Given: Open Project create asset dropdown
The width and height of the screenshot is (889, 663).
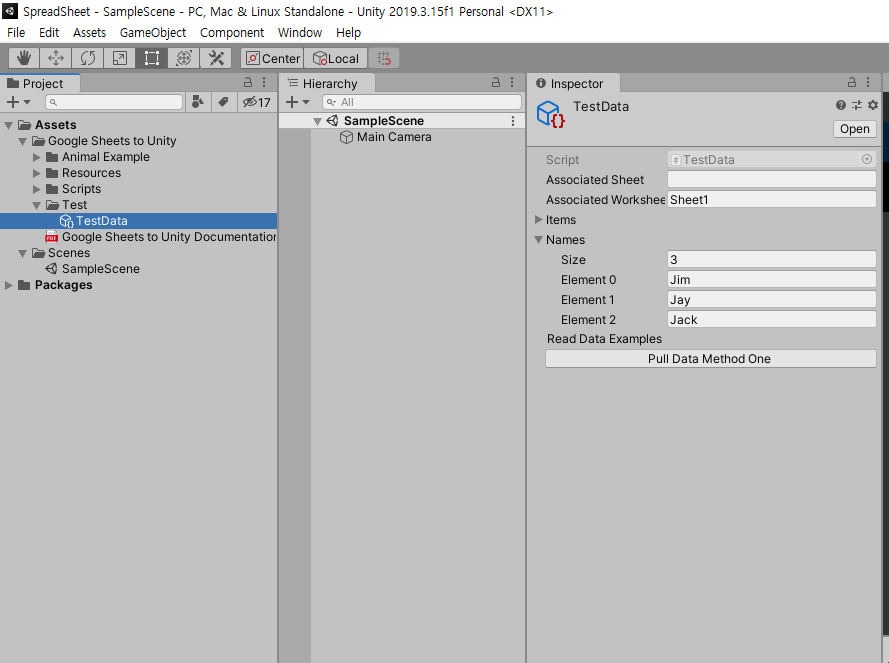Looking at the screenshot, I should 18,102.
